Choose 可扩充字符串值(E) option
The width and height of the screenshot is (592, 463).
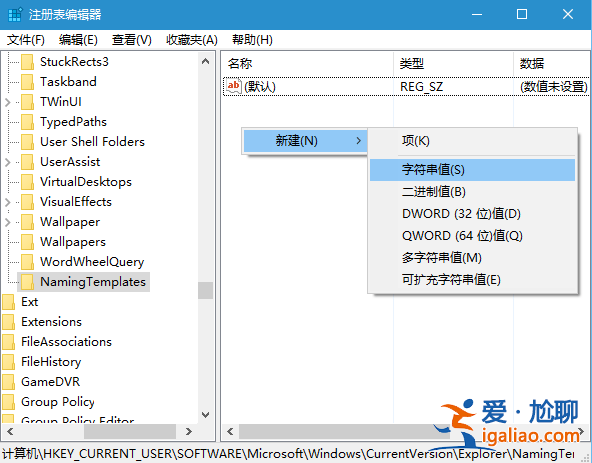pos(472,280)
